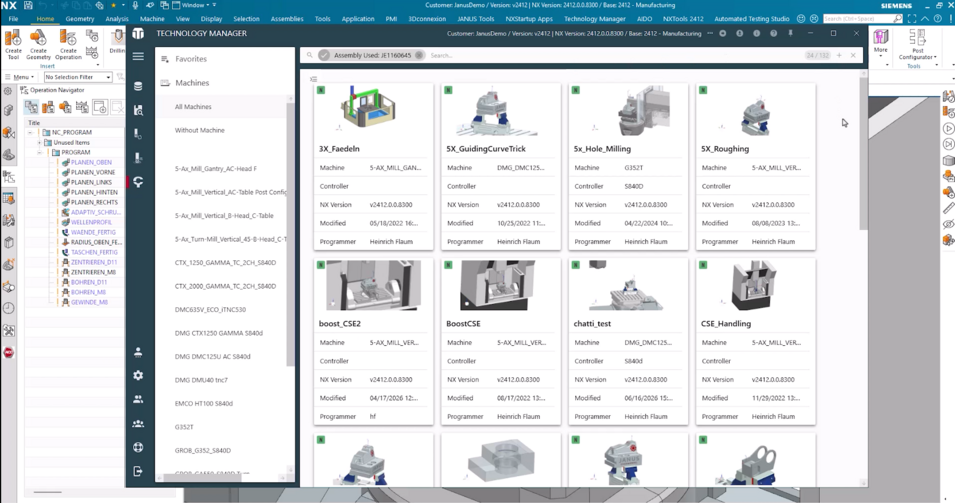Click the help question mark in Technology Manager header
The width and height of the screenshot is (955, 503).
(x=774, y=33)
